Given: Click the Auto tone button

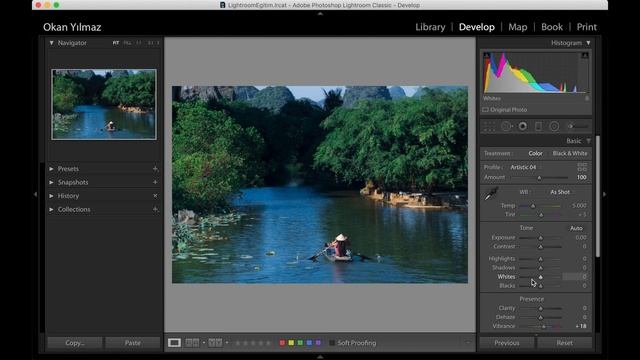Looking at the screenshot, I should tap(576, 228).
